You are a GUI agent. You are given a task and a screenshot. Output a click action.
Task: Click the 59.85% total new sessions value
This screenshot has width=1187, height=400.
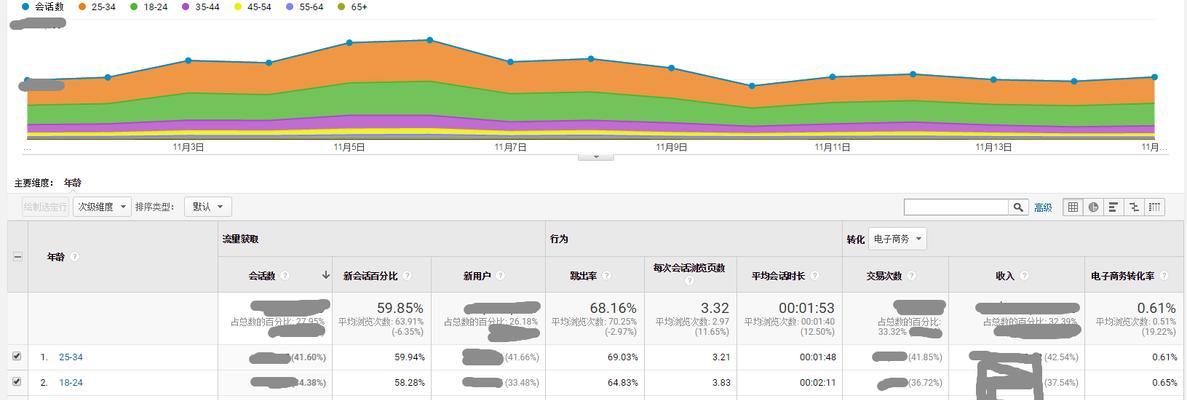(x=400, y=308)
